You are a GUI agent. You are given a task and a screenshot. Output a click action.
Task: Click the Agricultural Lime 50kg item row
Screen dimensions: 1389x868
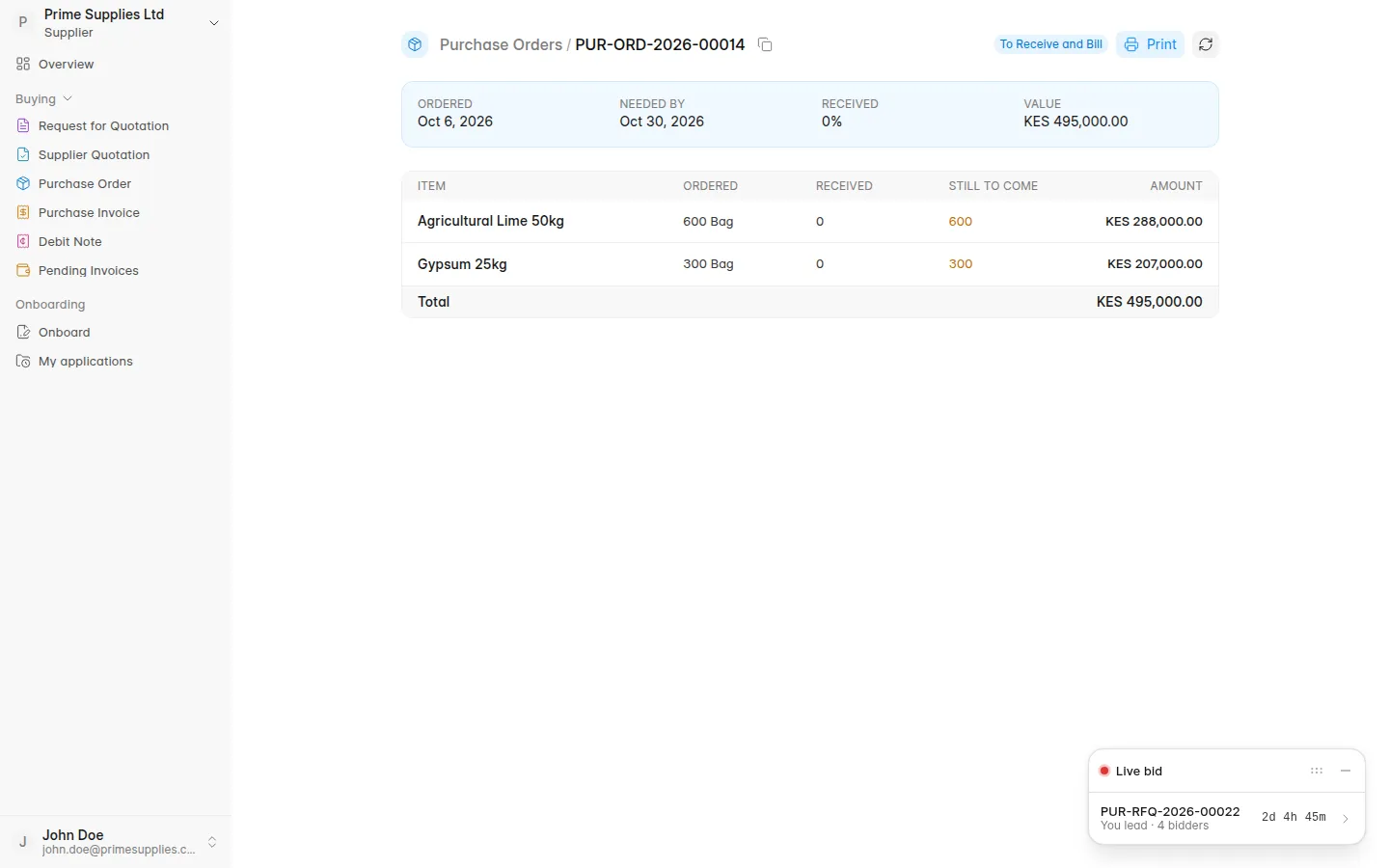[810, 221]
